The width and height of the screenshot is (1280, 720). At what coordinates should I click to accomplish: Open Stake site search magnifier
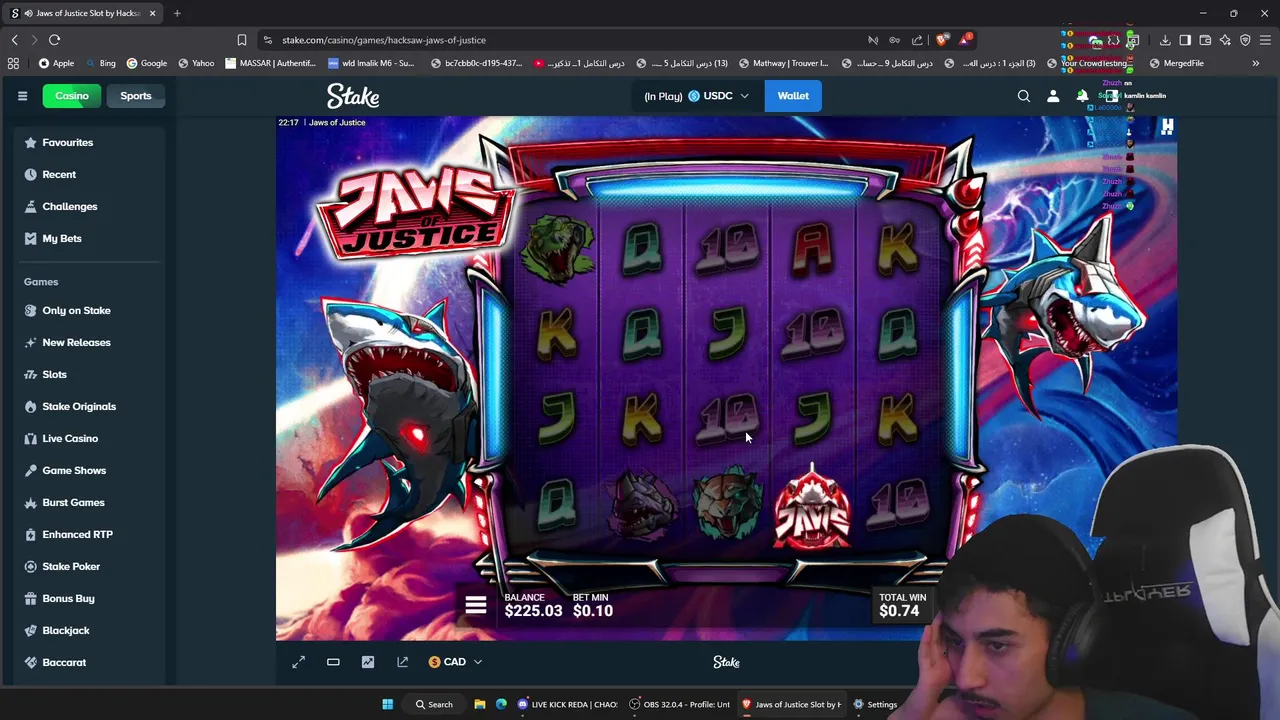[1023, 96]
